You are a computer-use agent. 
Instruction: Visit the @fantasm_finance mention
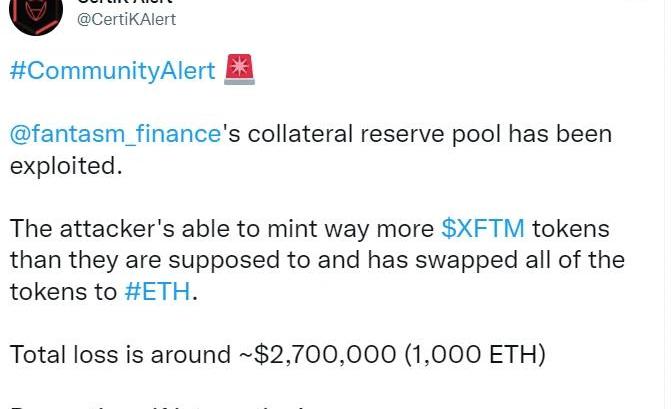coord(114,133)
